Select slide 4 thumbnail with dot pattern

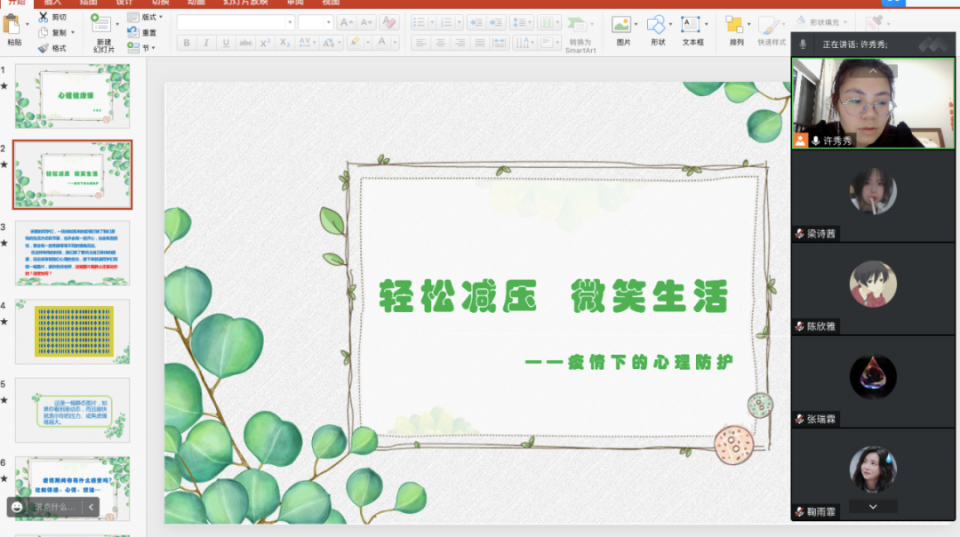[x=72, y=330]
